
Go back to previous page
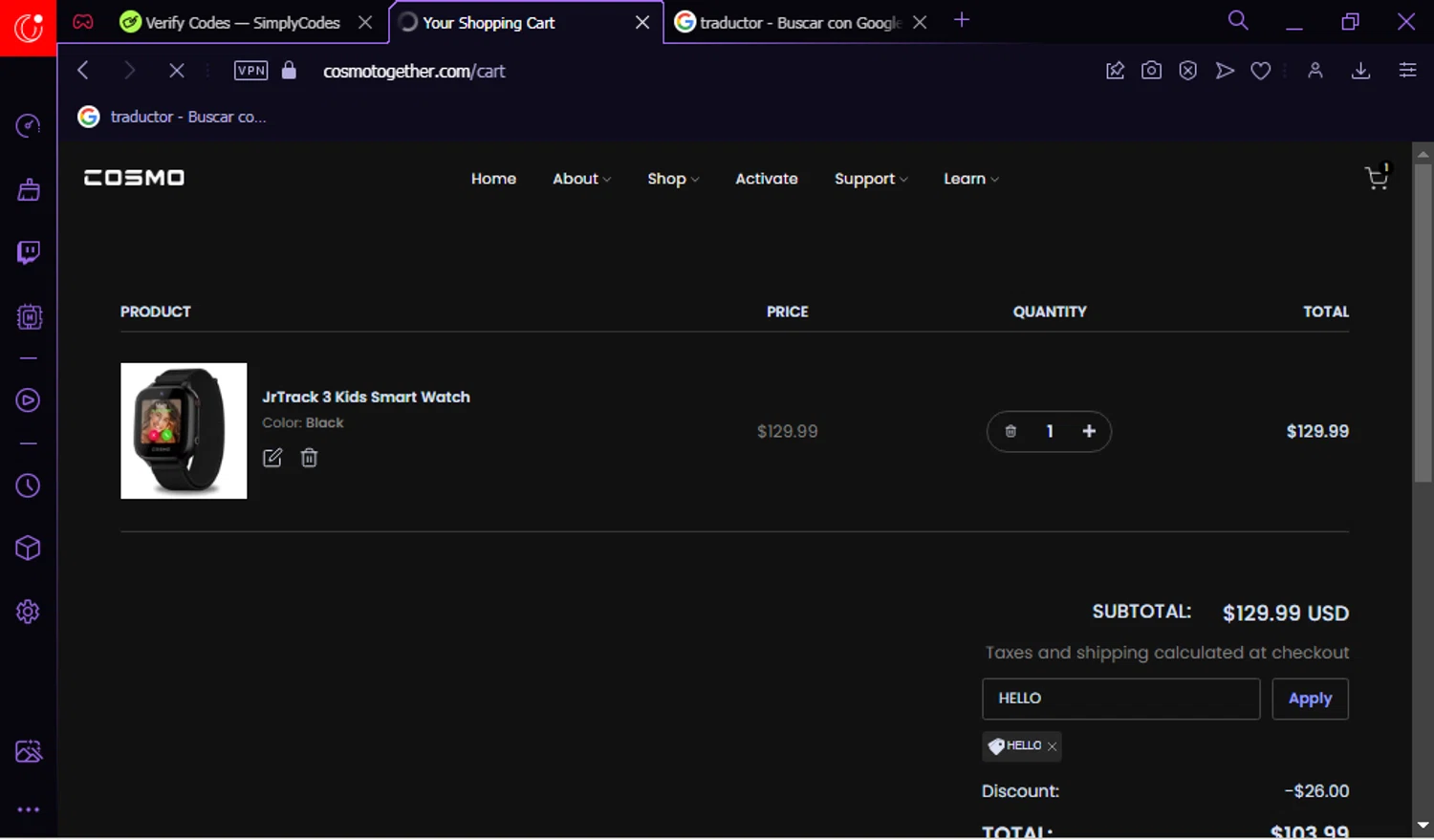point(83,70)
